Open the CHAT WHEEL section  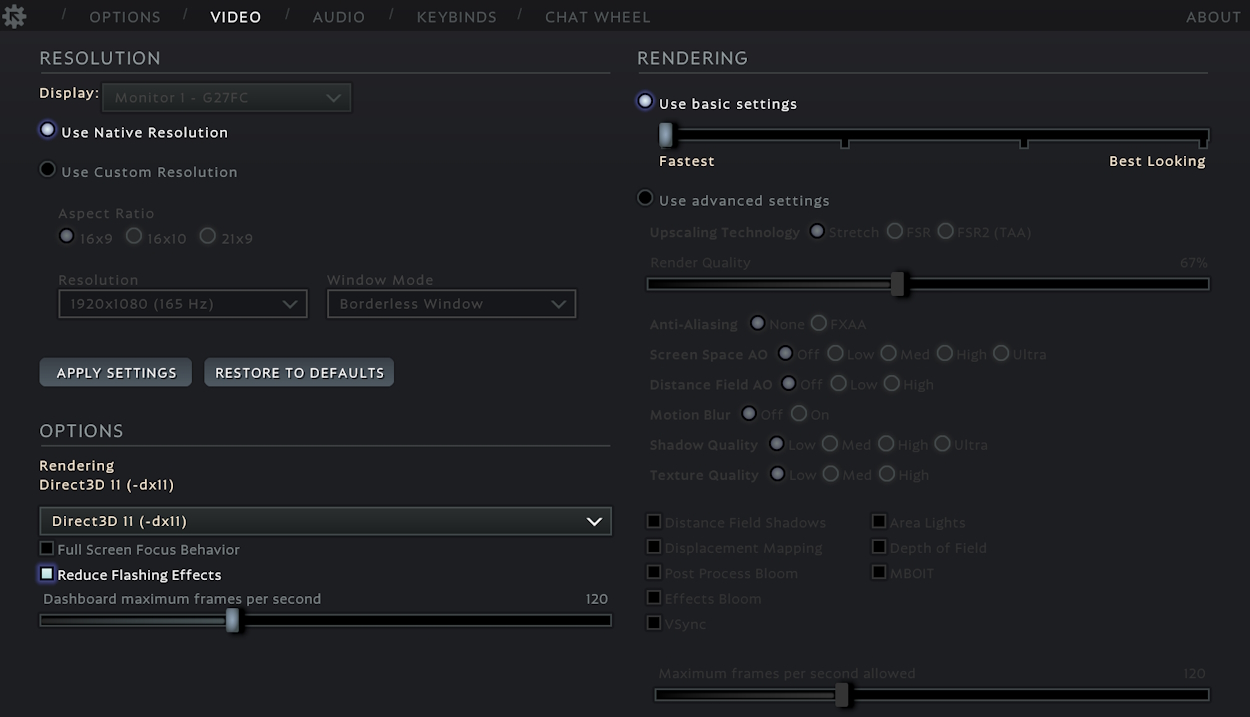pyautogui.click(x=598, y=16)
